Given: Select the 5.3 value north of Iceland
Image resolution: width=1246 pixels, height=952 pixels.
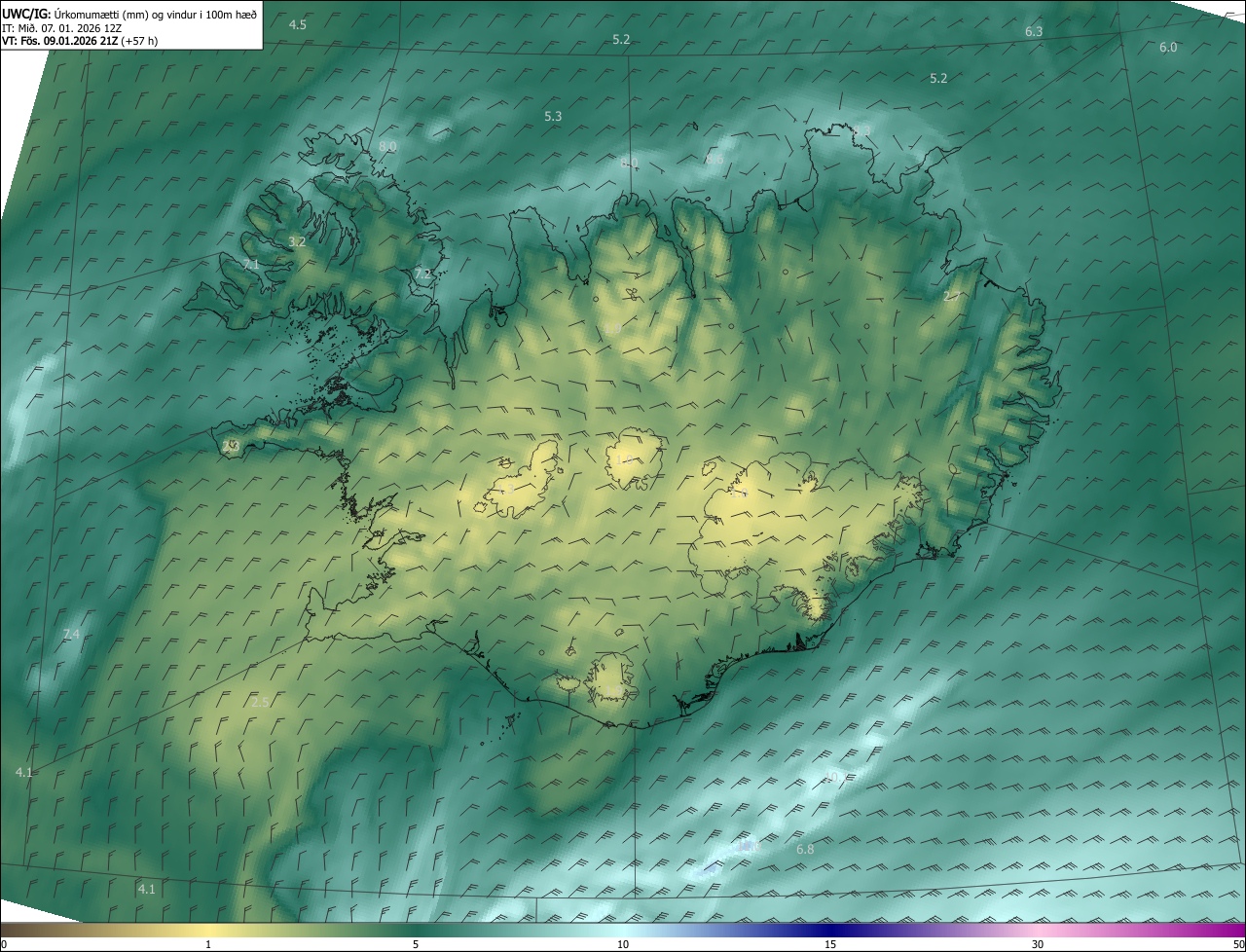Looking at the screenshot, I should click(x=553, y=116).
